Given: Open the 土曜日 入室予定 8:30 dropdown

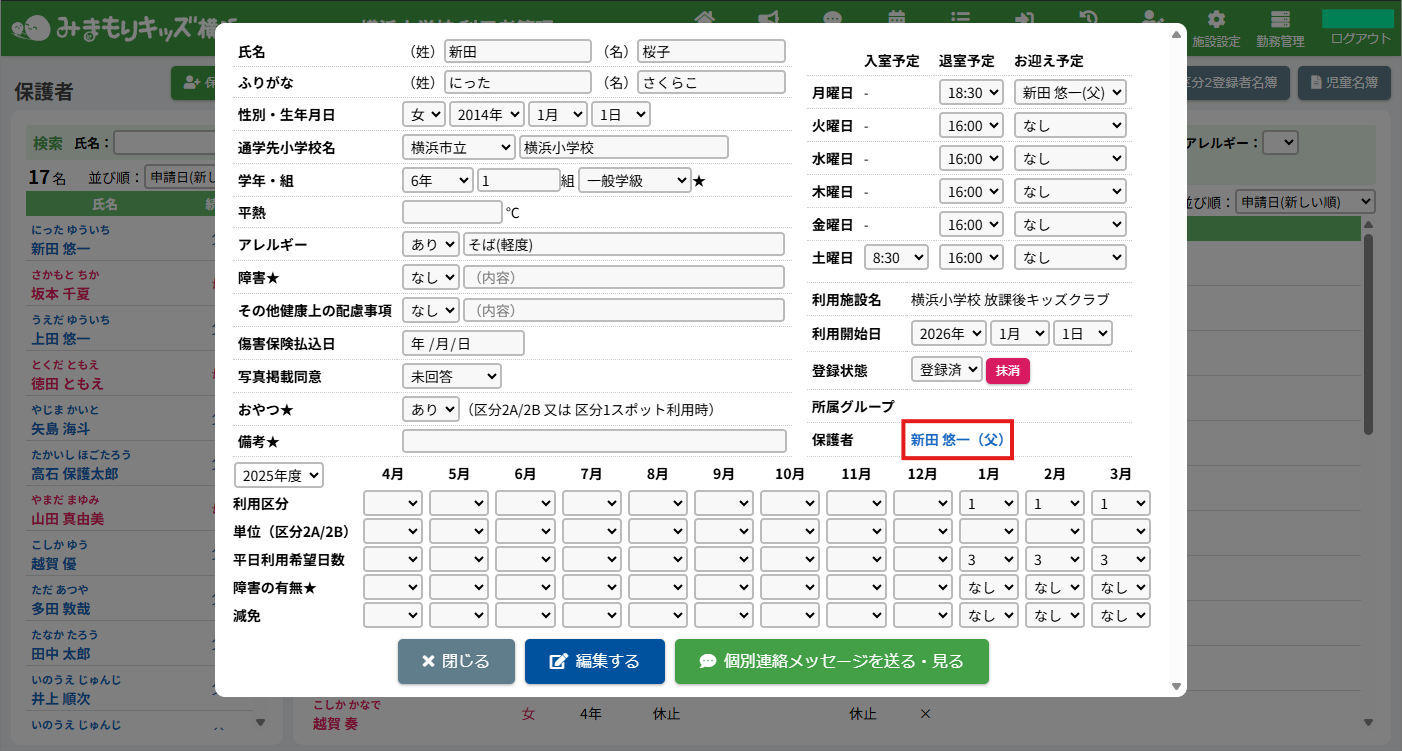Looking at the screenshot, I should 896,257.
